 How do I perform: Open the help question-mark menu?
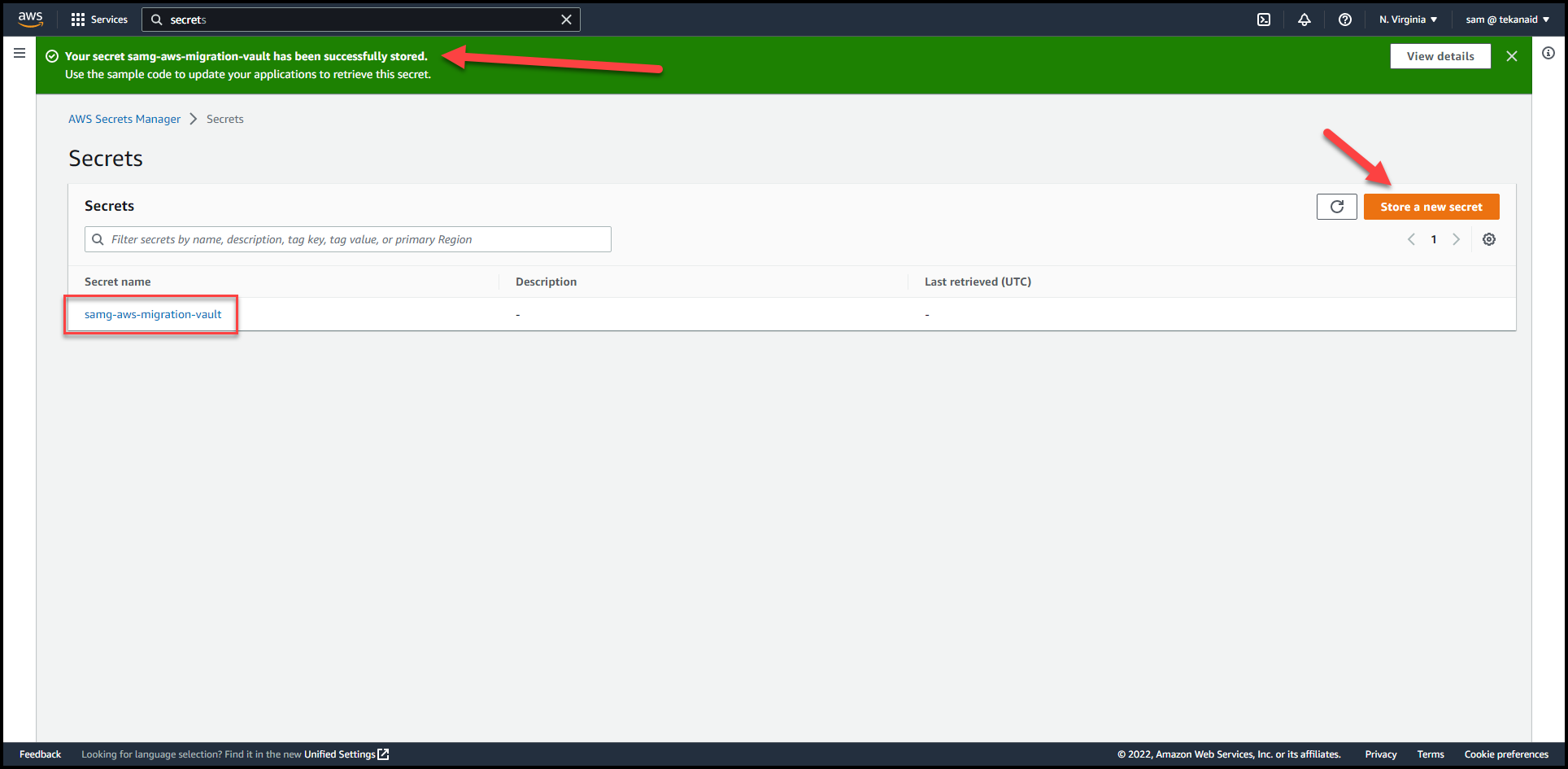1344,19
